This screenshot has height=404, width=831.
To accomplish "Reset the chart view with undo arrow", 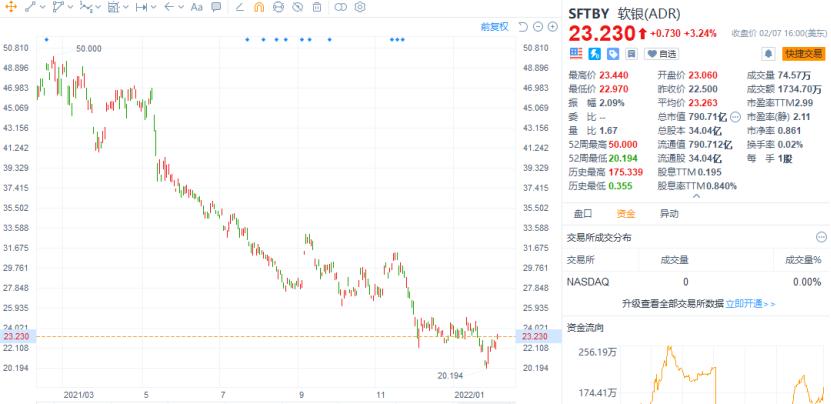I will click(523, 27).
